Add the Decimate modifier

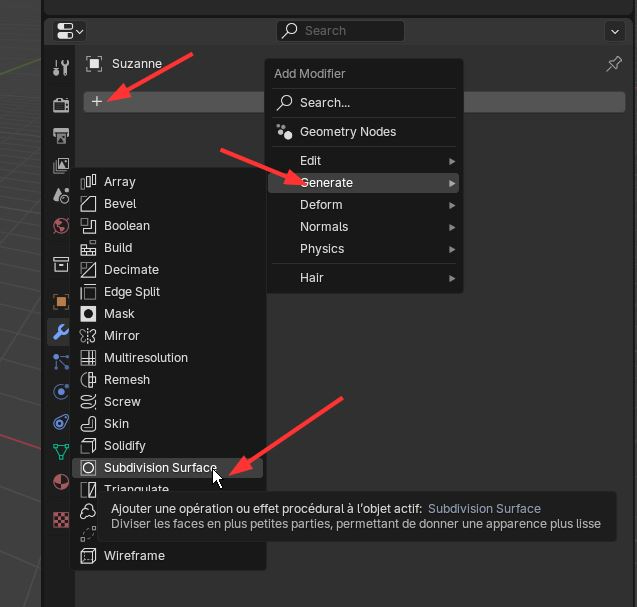pos(167,269)
